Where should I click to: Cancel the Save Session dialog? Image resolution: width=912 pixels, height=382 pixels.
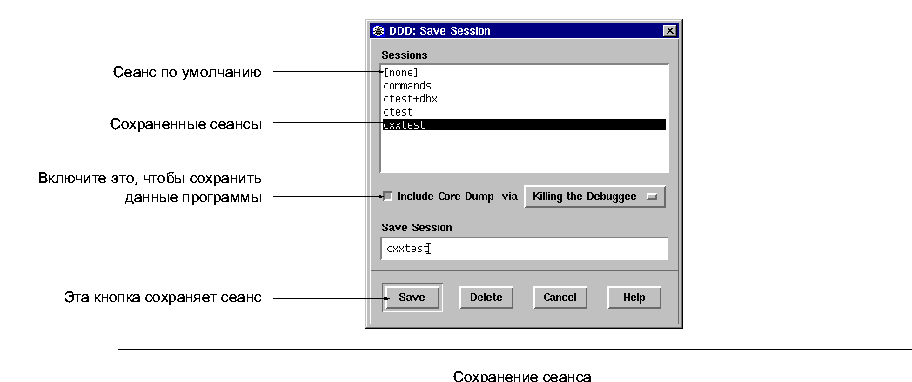pos(560,298)
